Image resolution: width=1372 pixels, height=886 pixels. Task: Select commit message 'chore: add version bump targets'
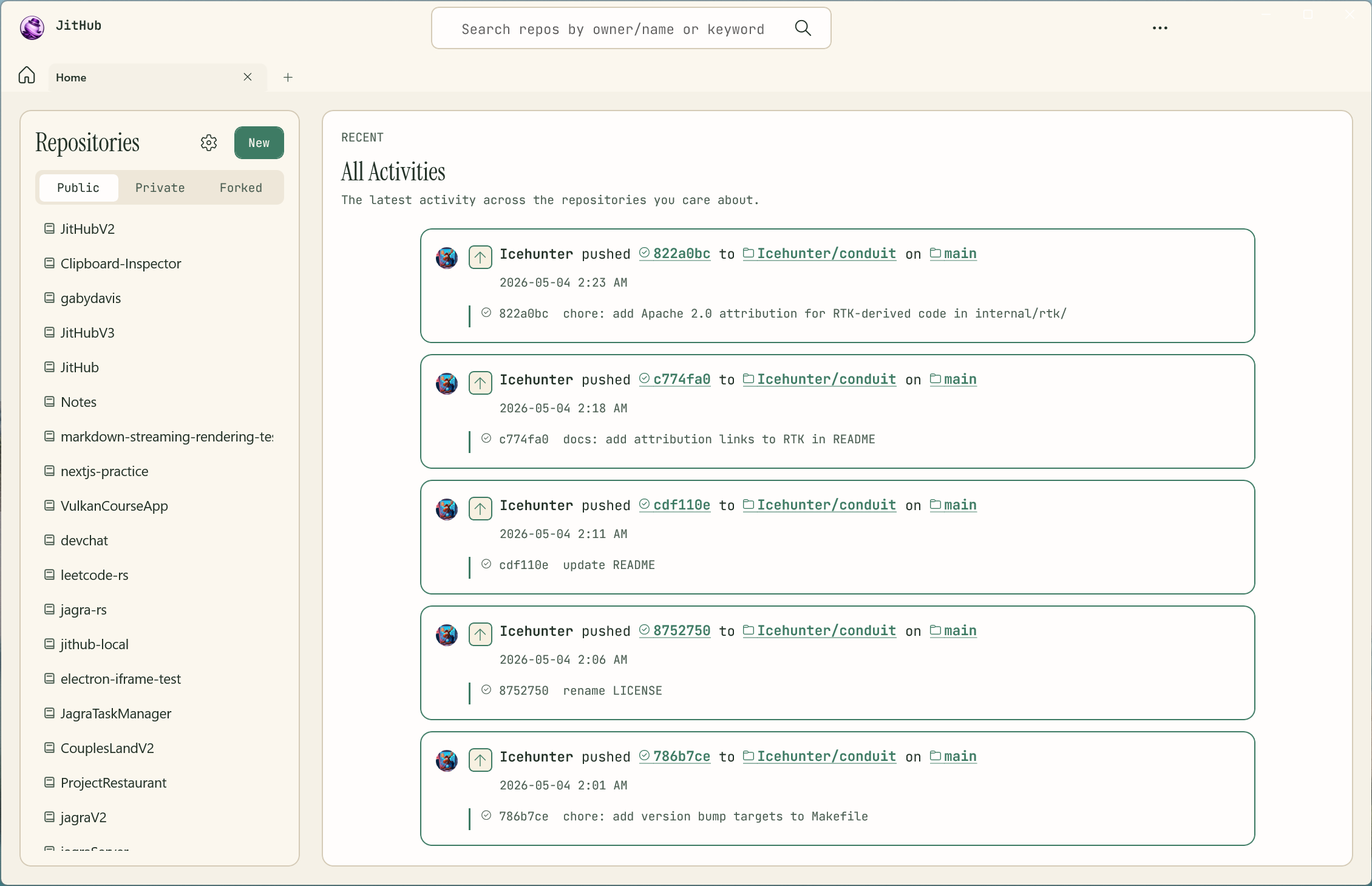(715, 816)
